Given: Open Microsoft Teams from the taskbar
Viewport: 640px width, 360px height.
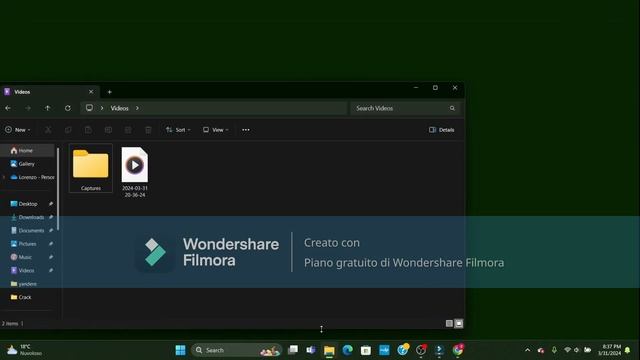Looking at the screenshot, I should click(x=311, y=350).
